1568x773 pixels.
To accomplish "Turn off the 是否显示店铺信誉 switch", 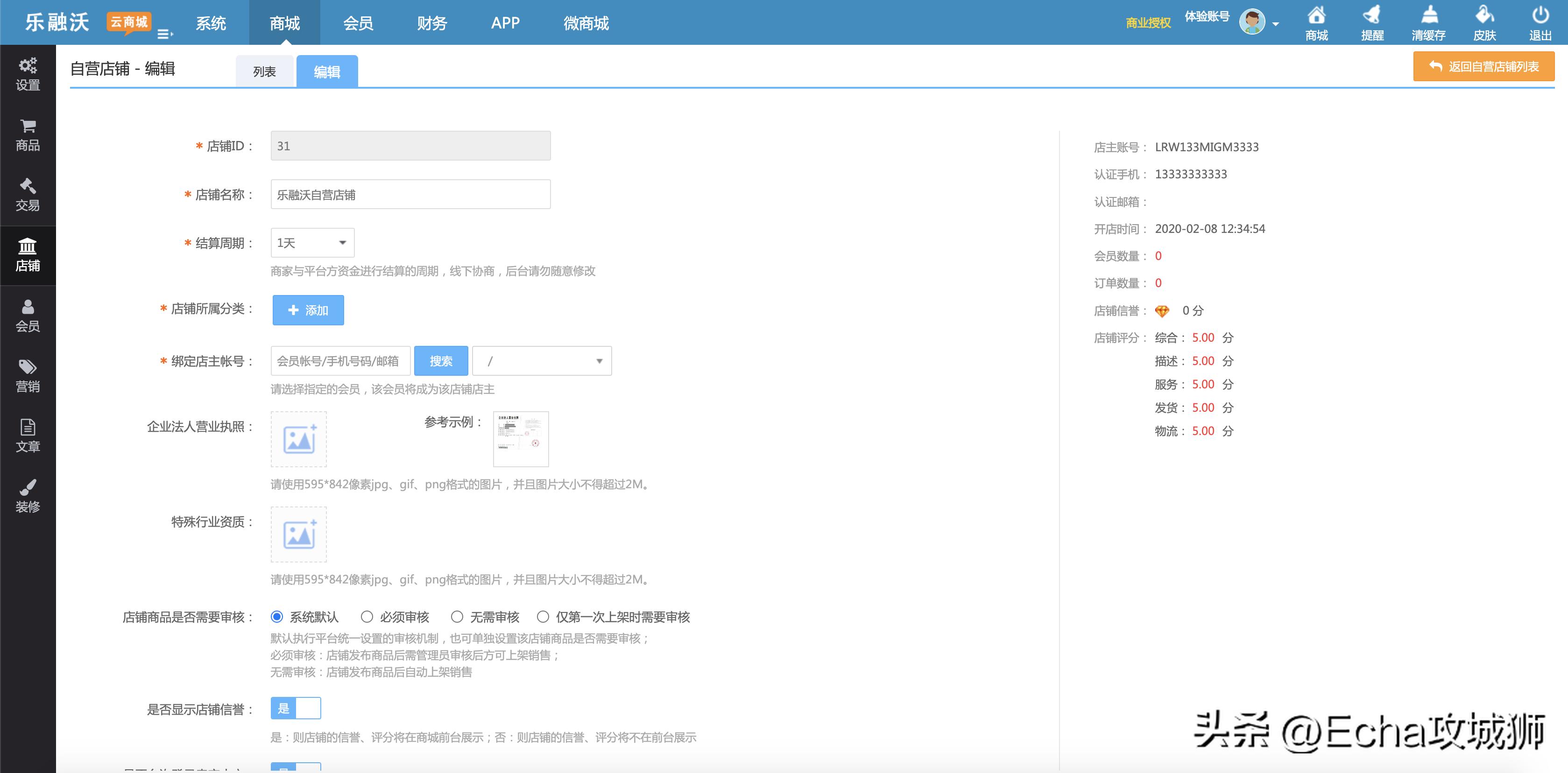I will (296, 708).
